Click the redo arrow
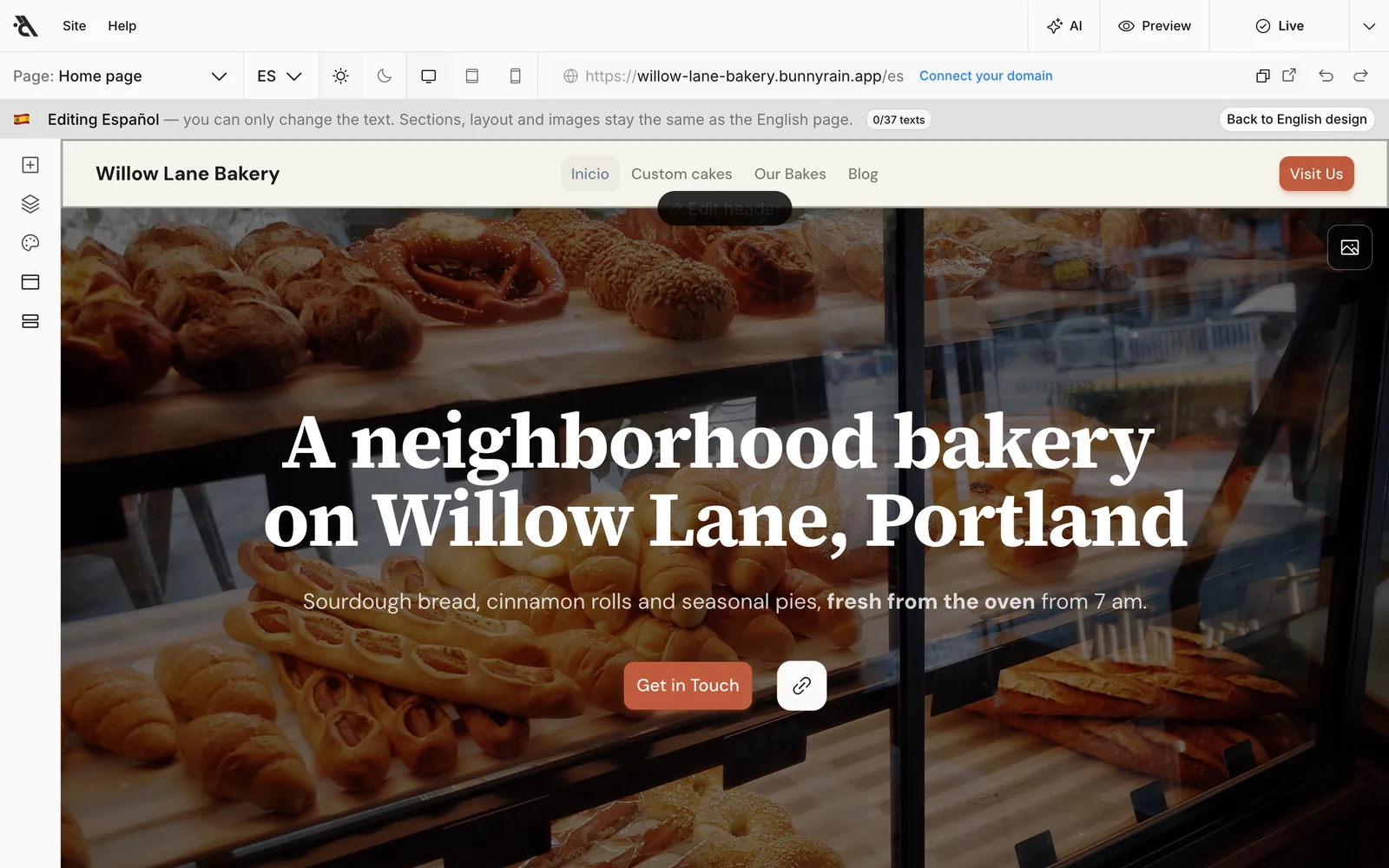 [1361, 76]
